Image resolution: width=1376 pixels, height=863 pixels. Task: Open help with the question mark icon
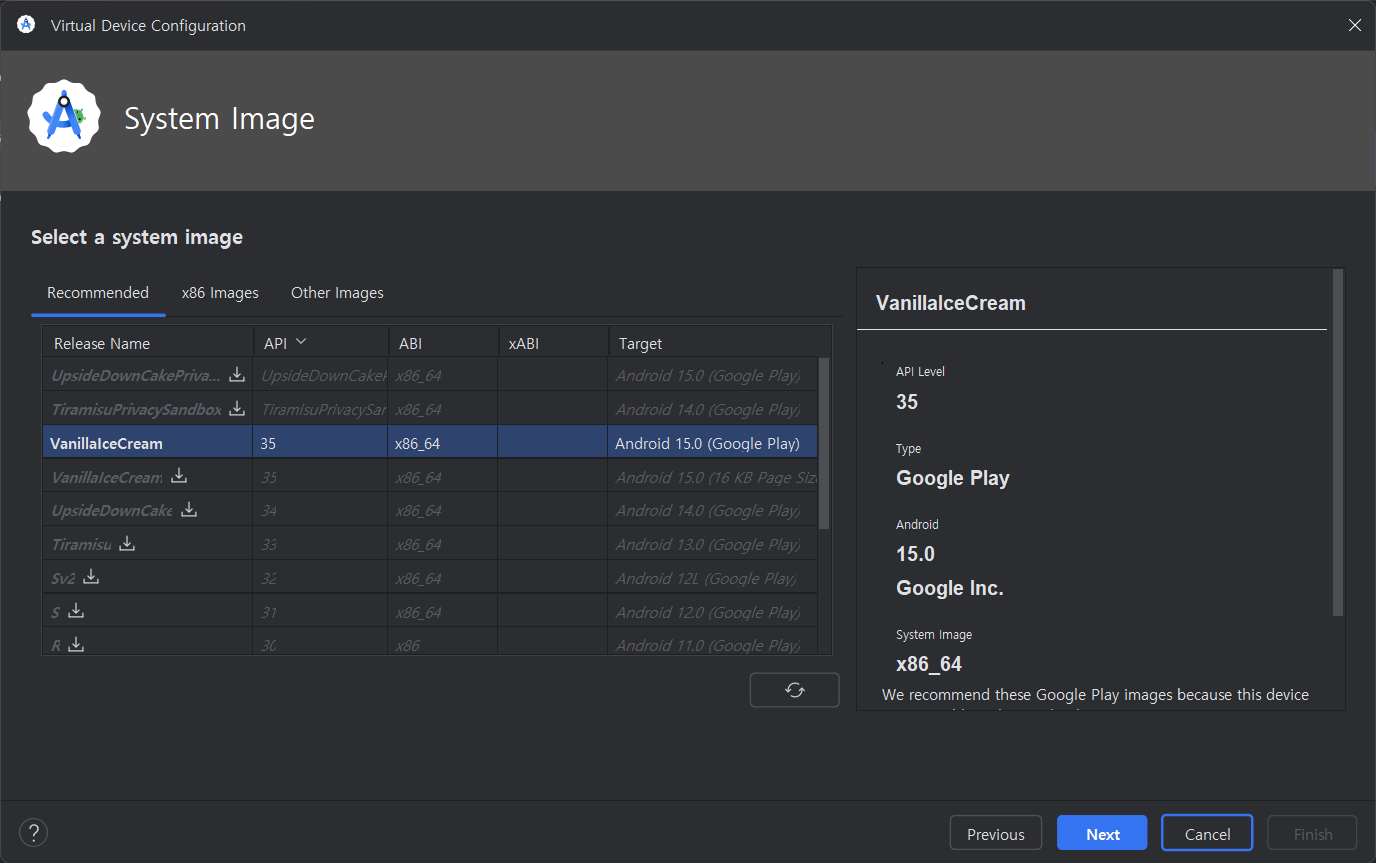pos(33,832)
